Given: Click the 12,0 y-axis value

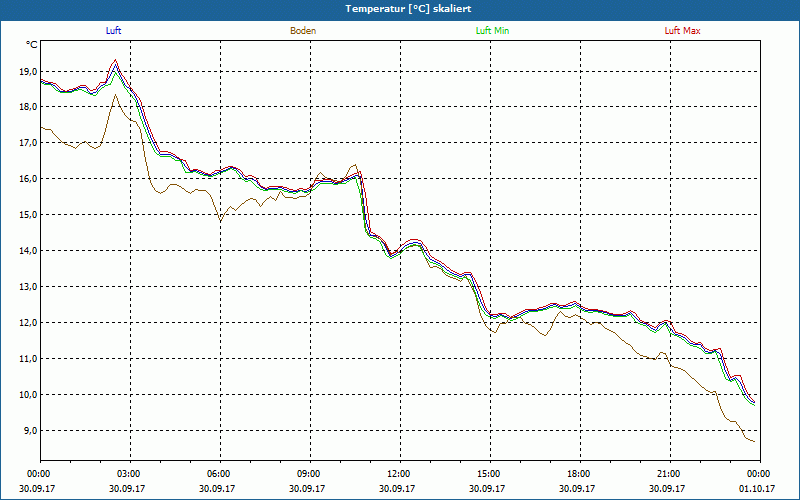Looking at the screenshot, I should tap(29, 322).
